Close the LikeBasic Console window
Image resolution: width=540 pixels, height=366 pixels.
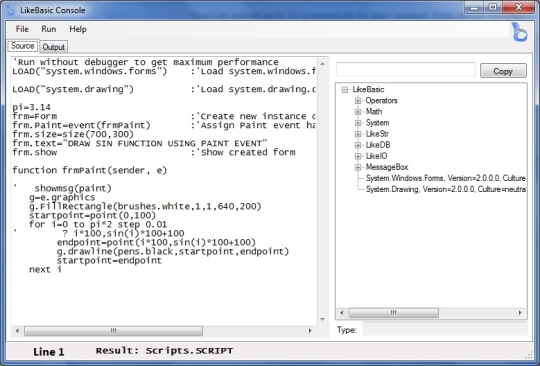point(519,7)
